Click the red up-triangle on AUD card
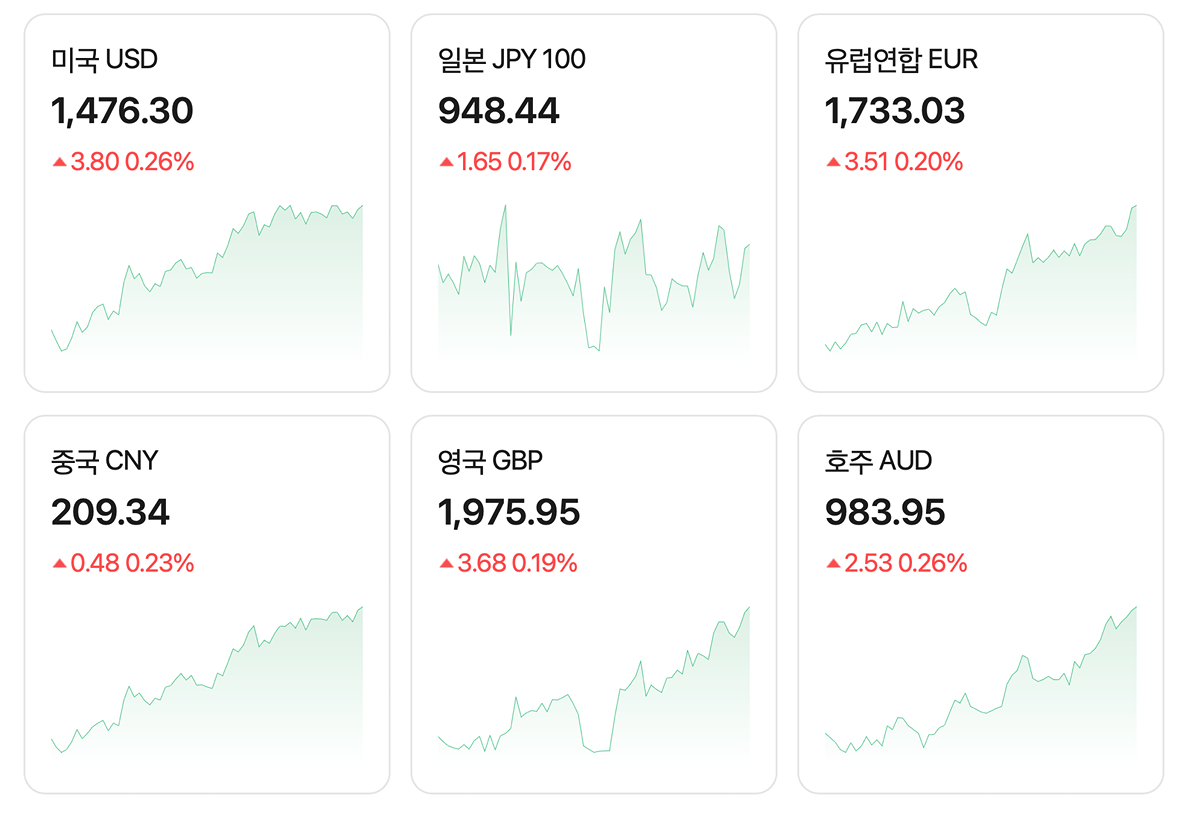The height and width of the screenshot is (821, 1200). click(x=833, y=564)
